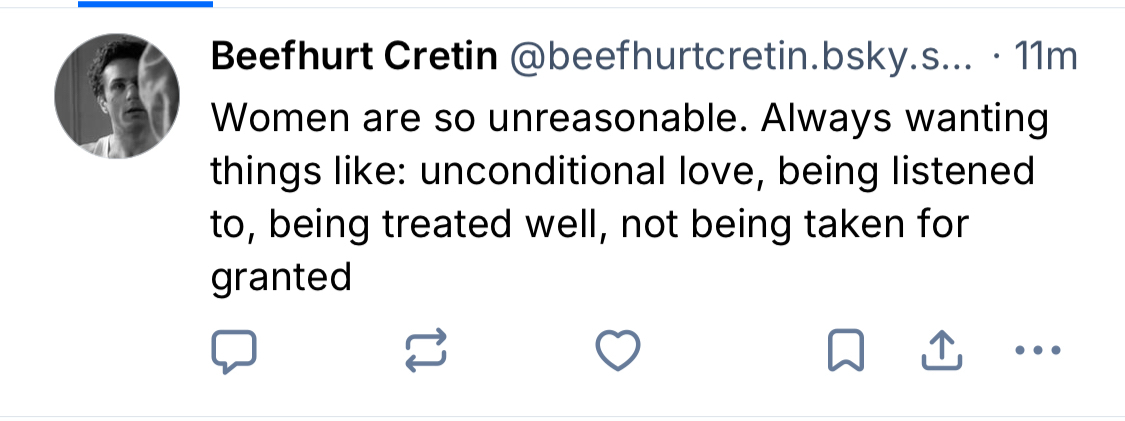Visit the @beefhurtcretin.bsky.s... handle link
This screenshot has width=1125, height=421.
(741, 59)
